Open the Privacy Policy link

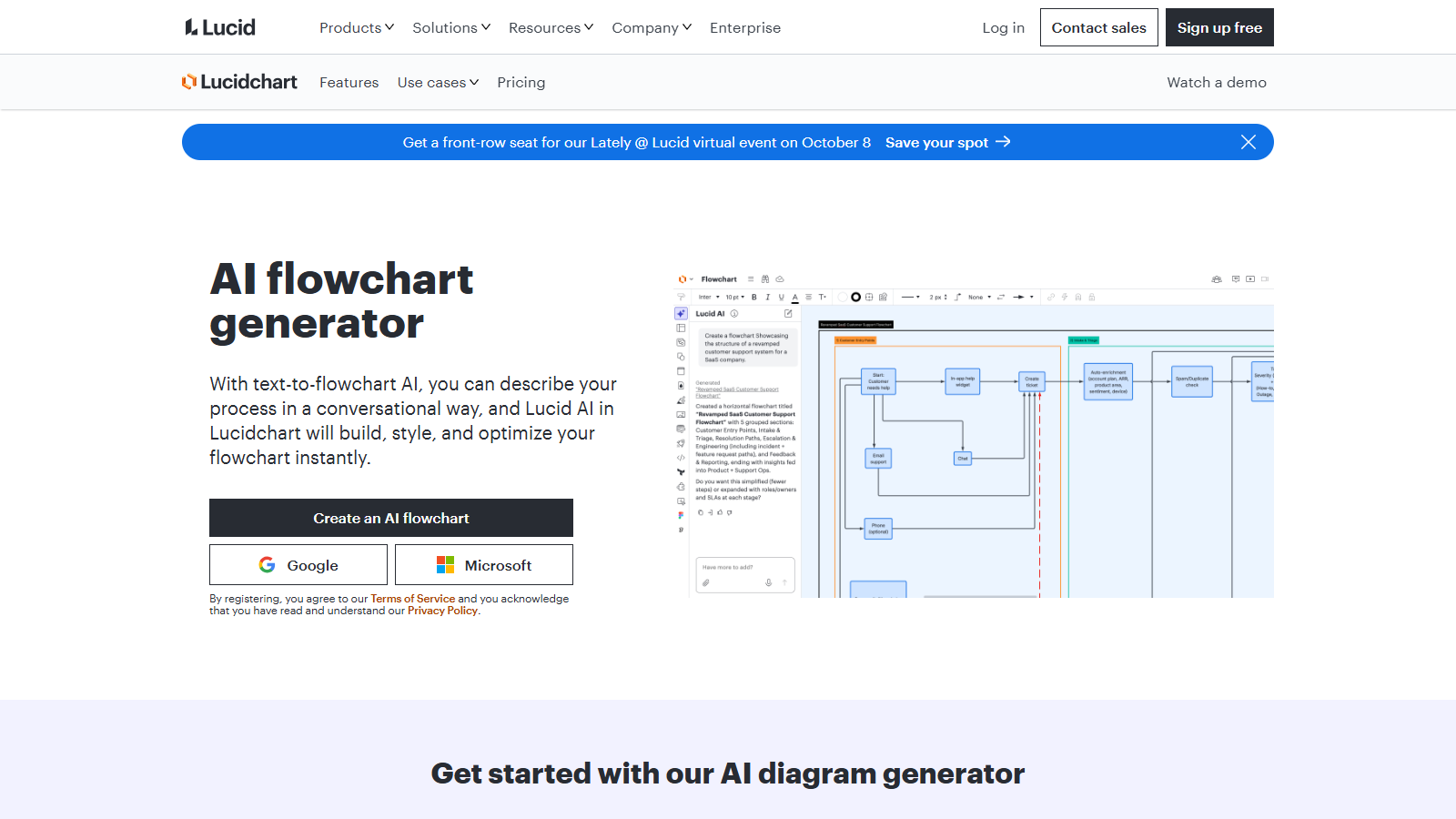click(442, 611)
